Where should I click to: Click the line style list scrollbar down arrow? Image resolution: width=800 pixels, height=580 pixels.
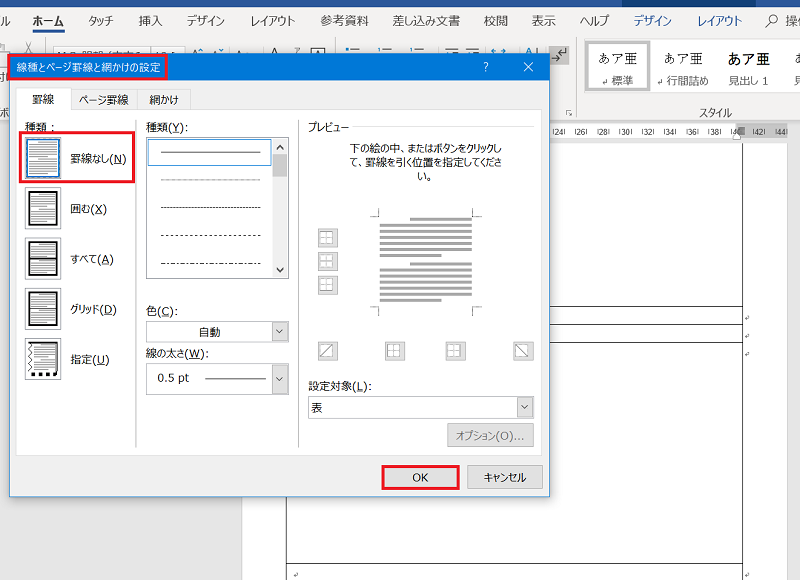click(280, 269)
